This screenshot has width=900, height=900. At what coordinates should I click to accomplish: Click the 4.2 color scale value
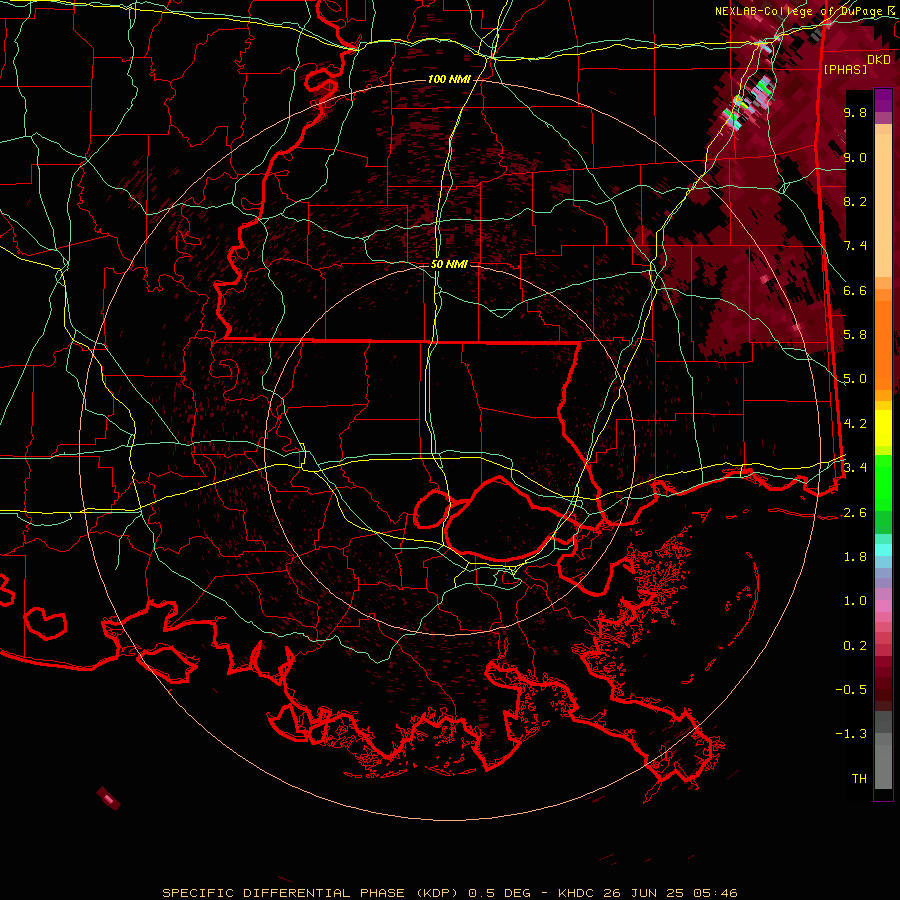coord(855,424)
